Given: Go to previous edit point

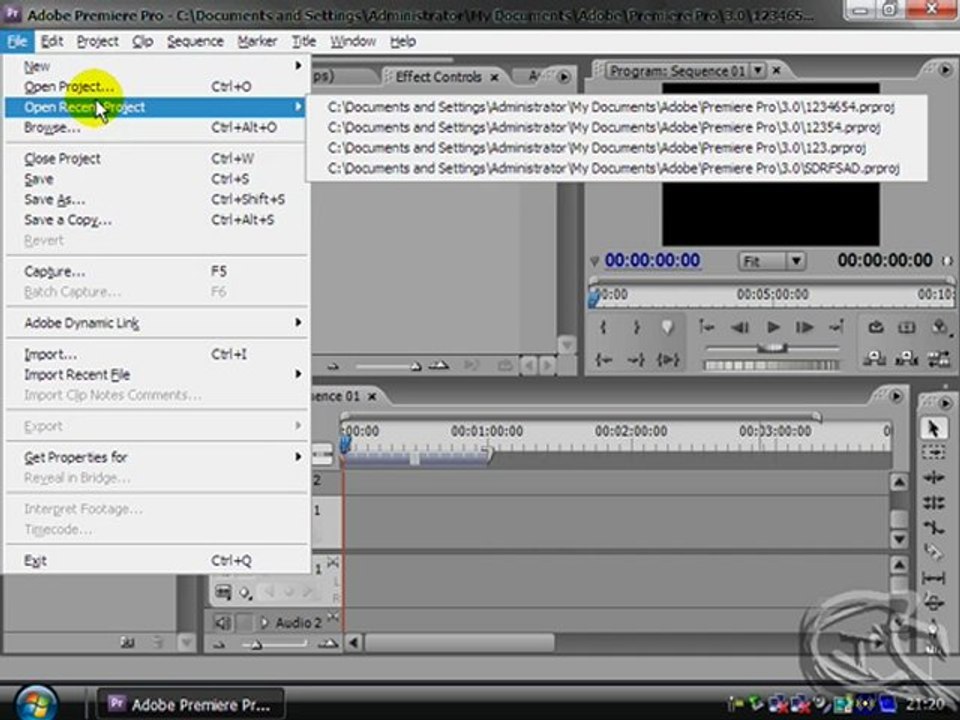Looking at the screenshot, I should [707, 328].
